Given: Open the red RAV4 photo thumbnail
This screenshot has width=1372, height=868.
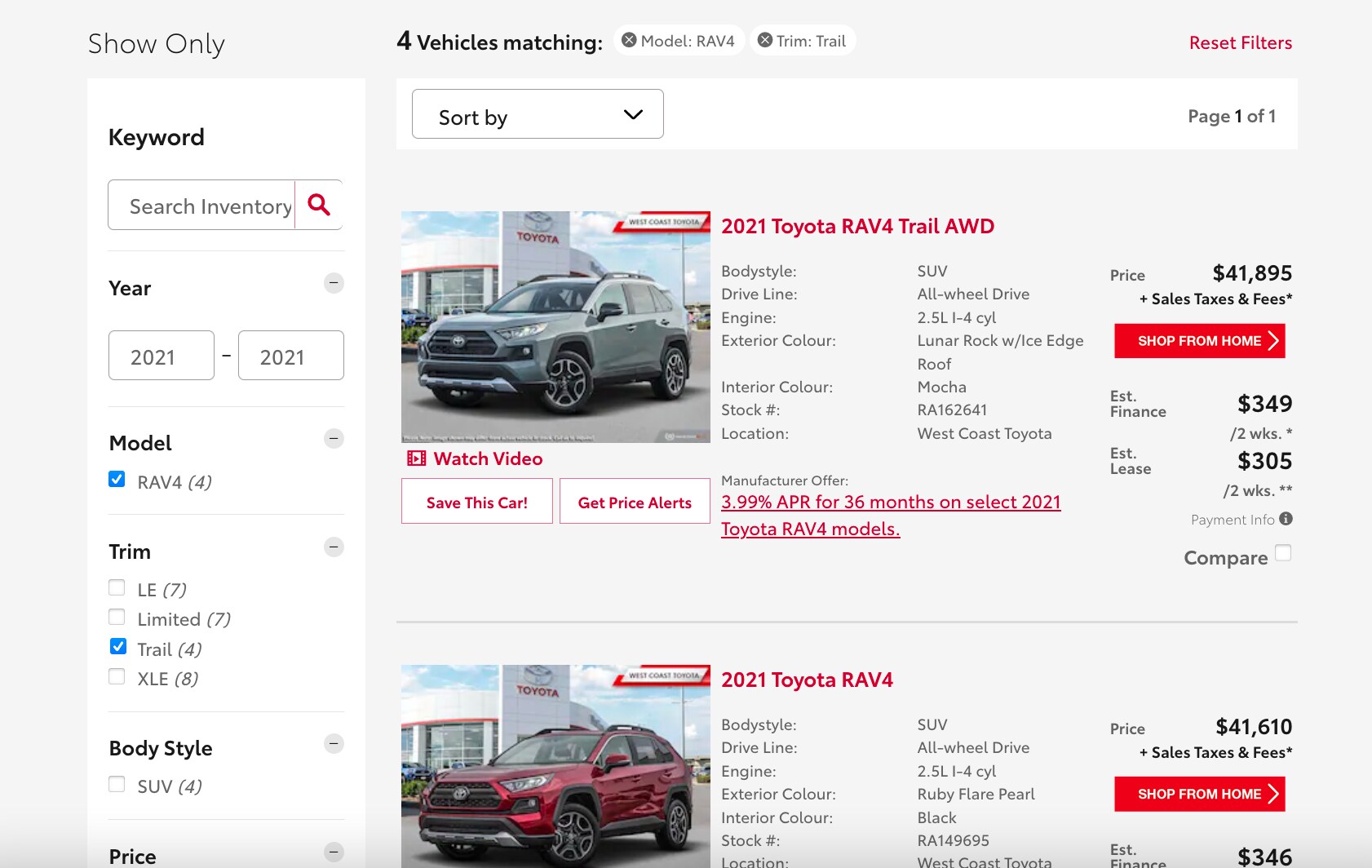Looking at the screenshot, I should 555,766.
